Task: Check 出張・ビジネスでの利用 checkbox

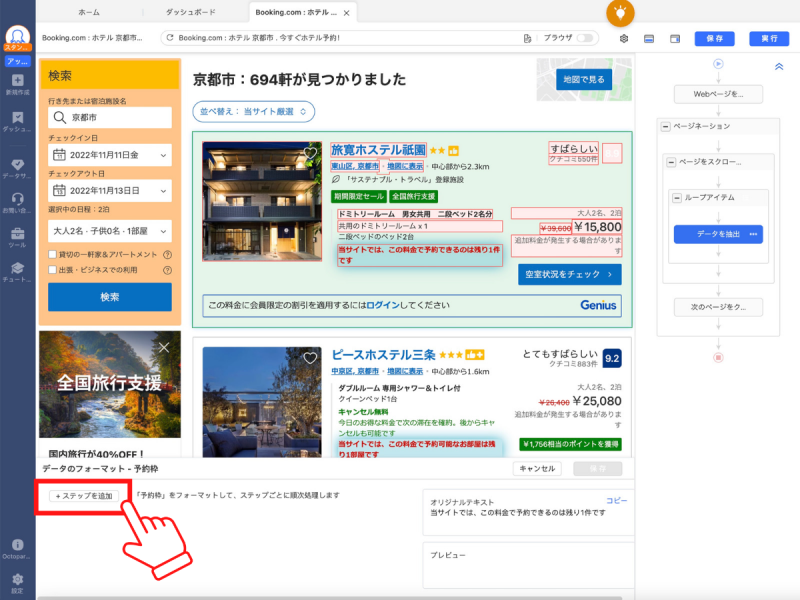Action: point(52,269)
